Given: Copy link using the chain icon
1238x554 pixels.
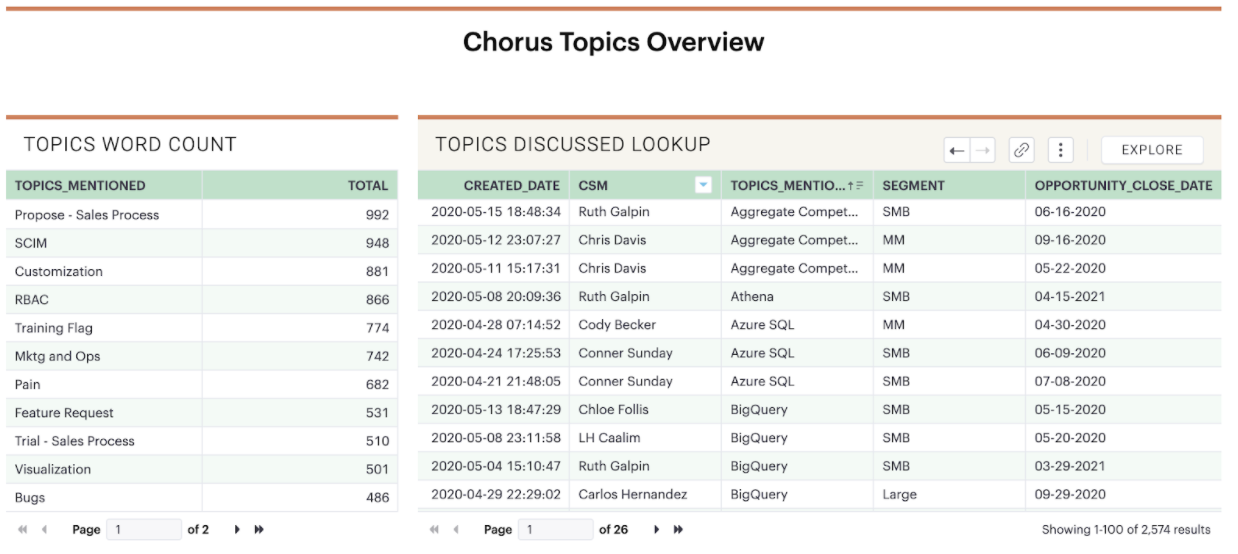Looking at the screenshot, I should 1021,150.
